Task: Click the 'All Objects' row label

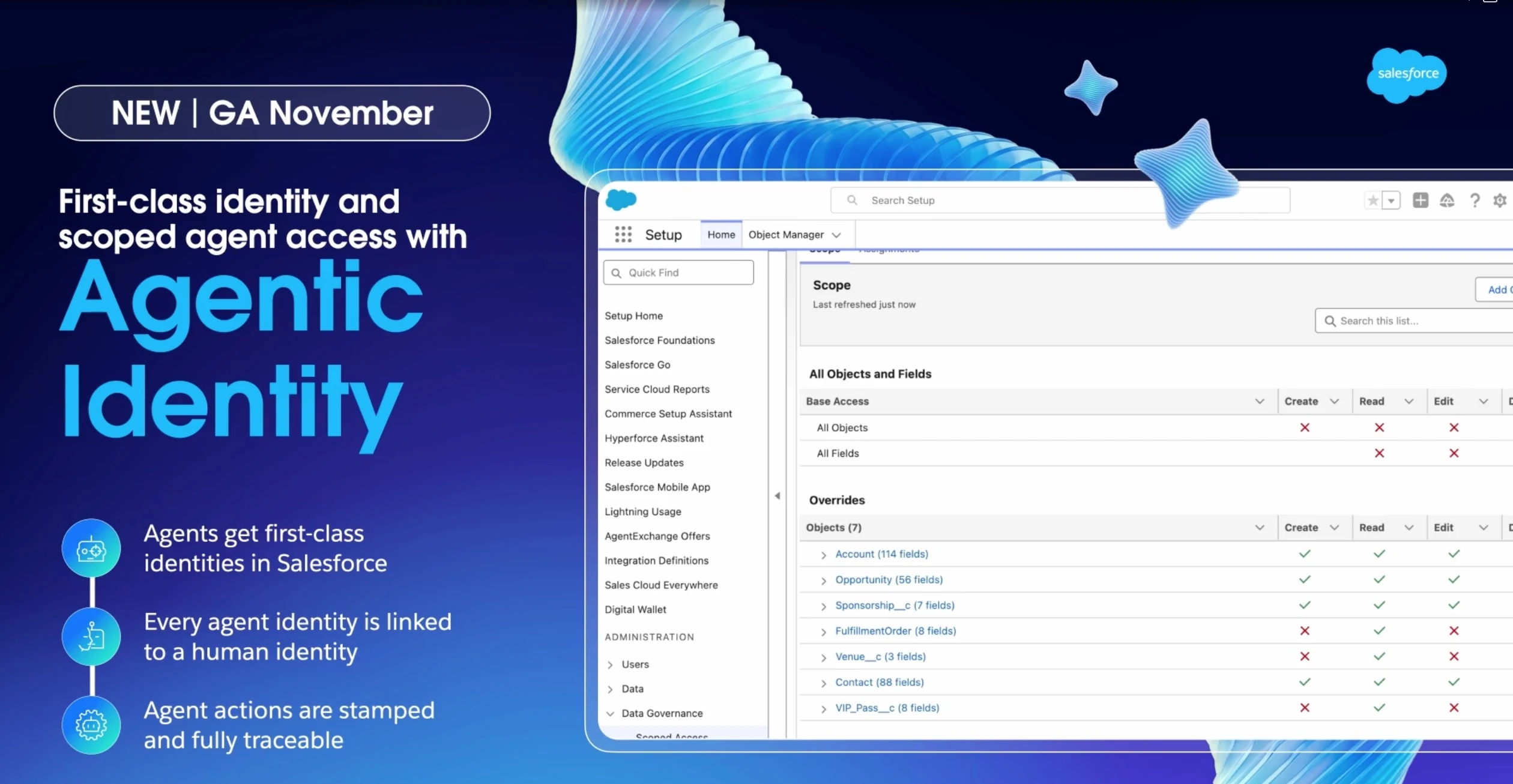Action: 842,427
